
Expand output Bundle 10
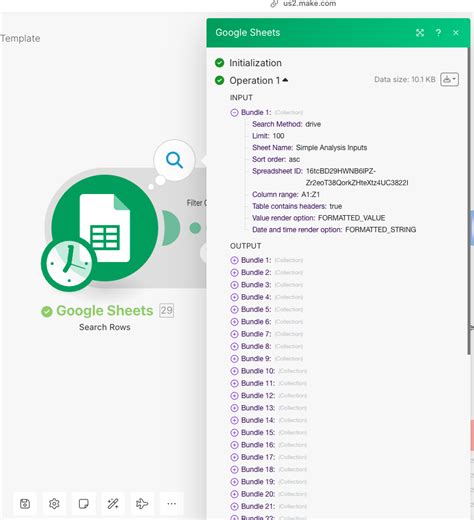click(x=234, y=371)
